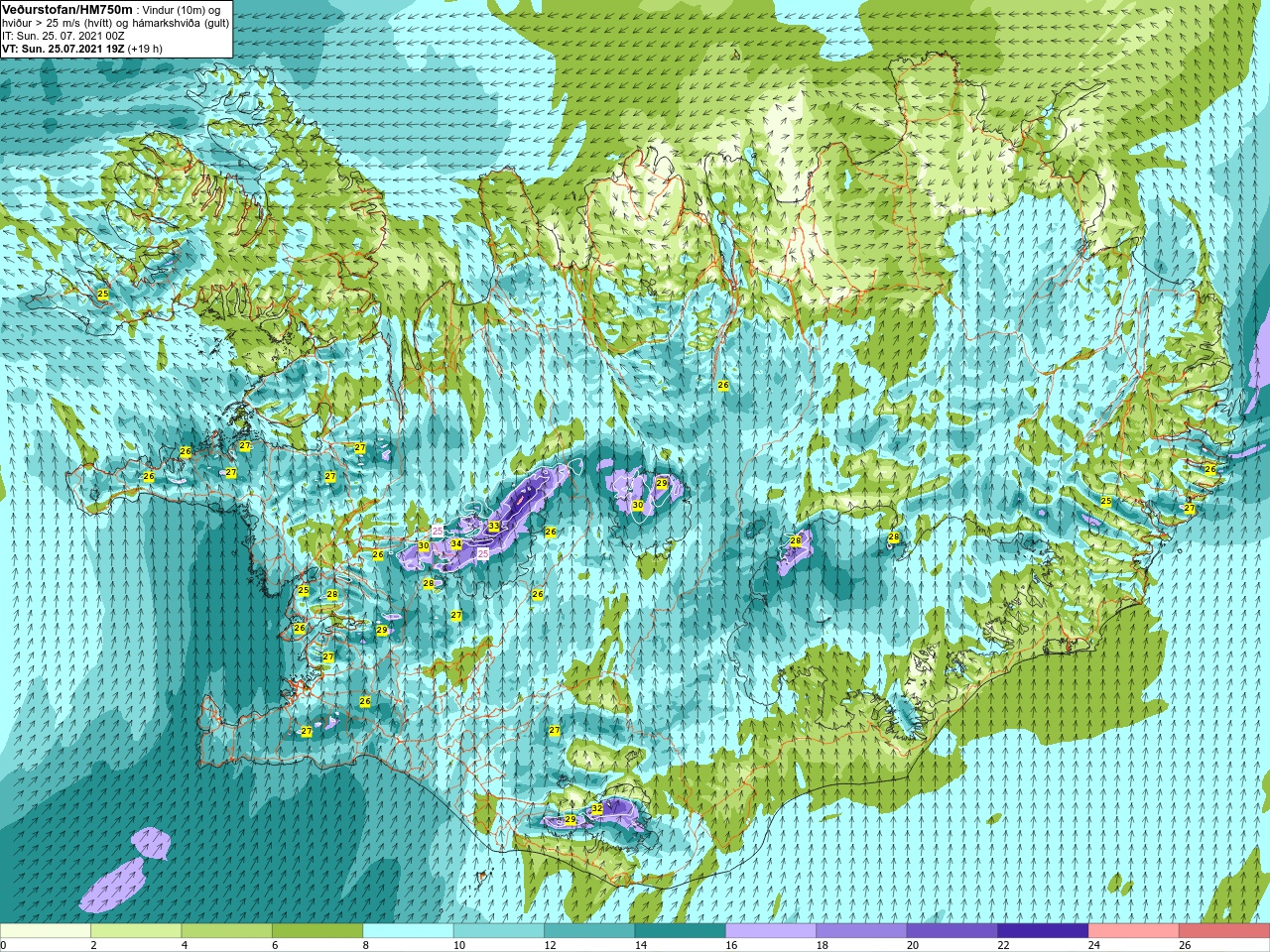Click the yellow gust marker labeled 34
Image resolution: width=1270 pixels, height=952 pixels.
(456, 544)
